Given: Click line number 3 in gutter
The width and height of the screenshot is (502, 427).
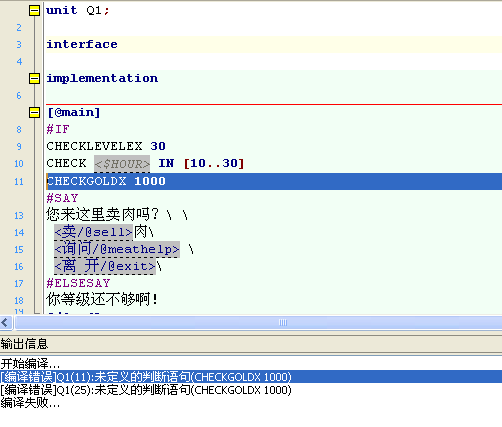Looking at the screenshot, I should (19, 45).
